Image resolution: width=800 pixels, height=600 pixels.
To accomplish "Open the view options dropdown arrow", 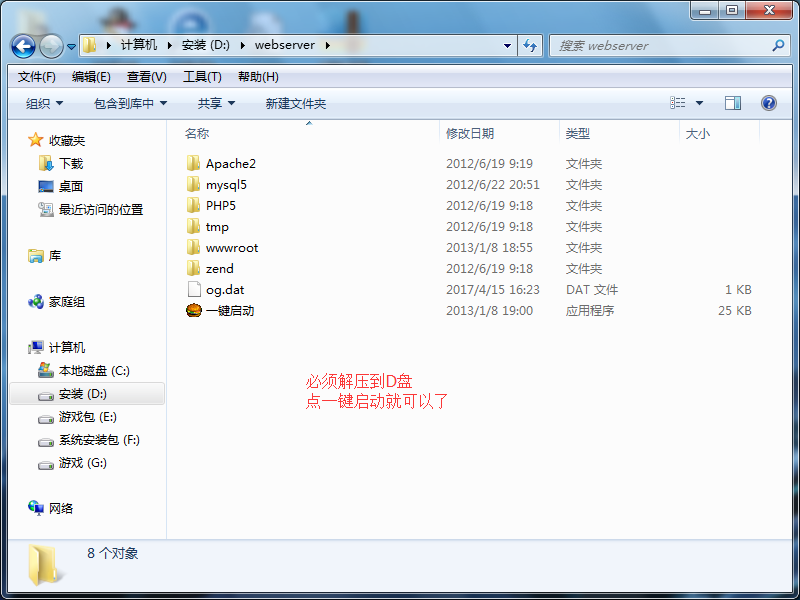I will click(699, 103).
